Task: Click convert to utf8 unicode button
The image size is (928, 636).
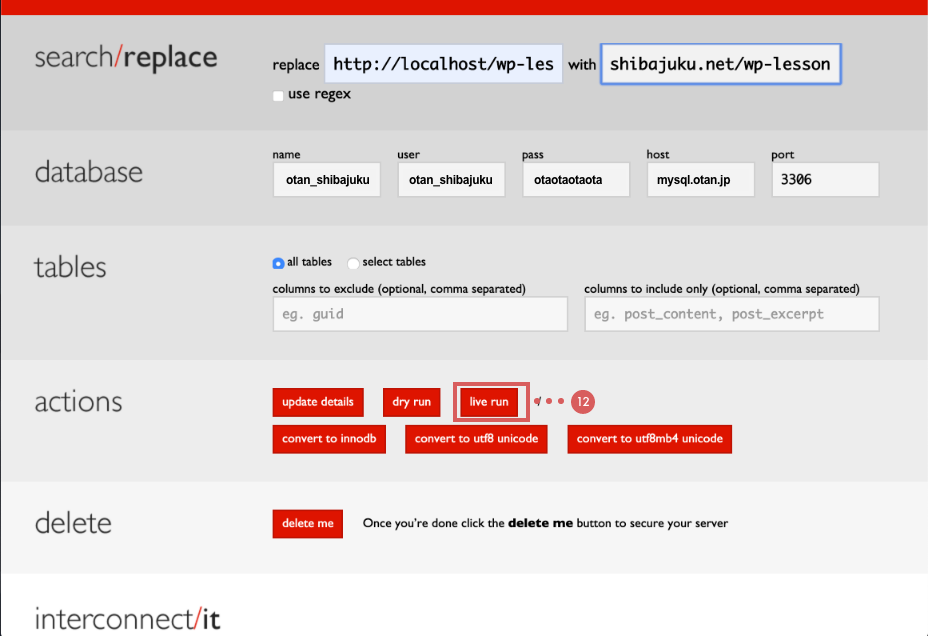Action: point(476,439)
